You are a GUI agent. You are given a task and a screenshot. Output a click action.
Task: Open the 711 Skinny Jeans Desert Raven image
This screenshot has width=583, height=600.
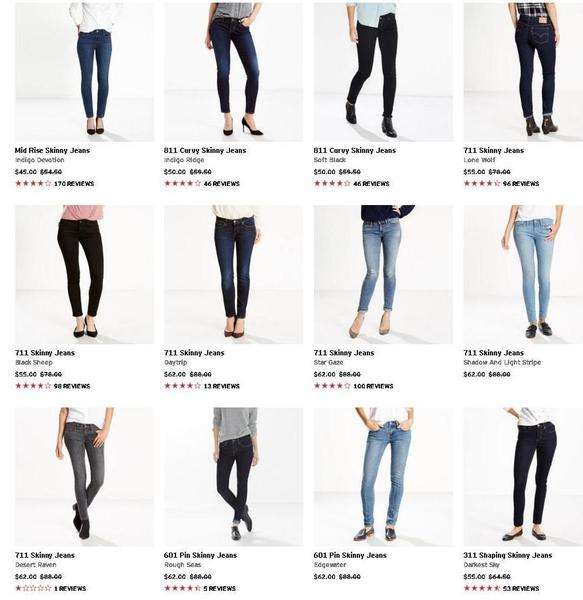point(85,477)
